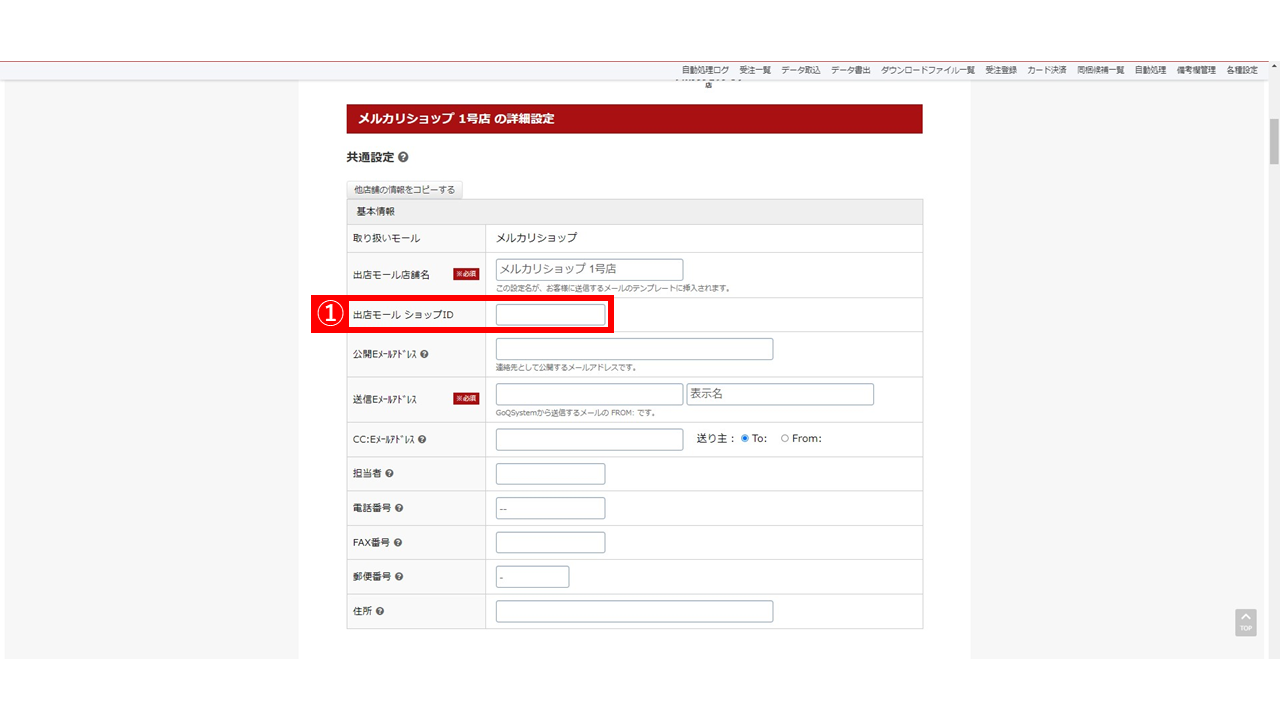Show help icon for 担当者
This screenshot has height=720, width=1280.
(x=389, y=474)
